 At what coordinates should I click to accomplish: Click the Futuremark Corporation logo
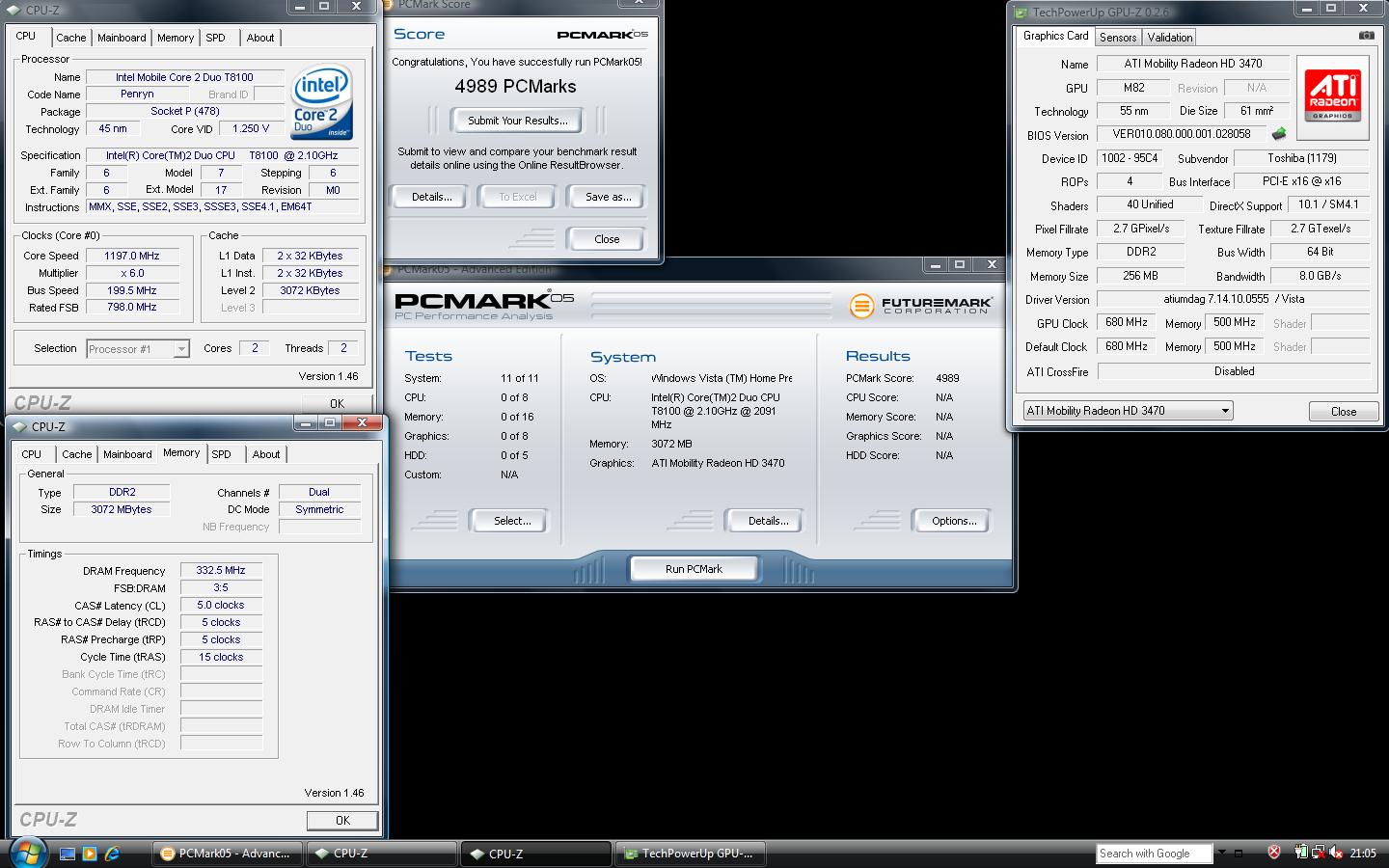coord(920,306)
